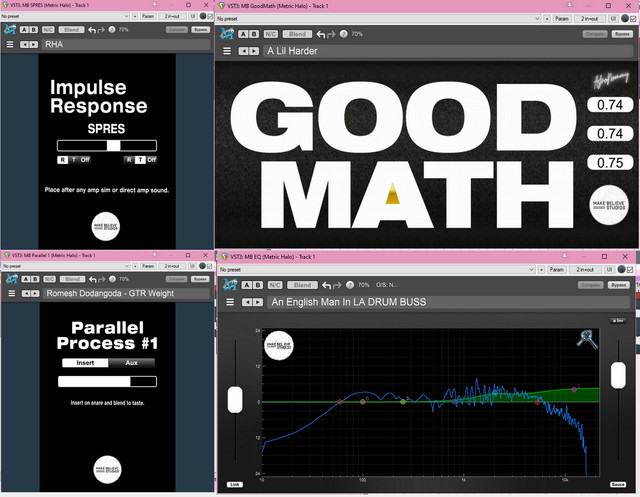Select Aux mode in Parallel Process #1

click(x=131, y=363)
